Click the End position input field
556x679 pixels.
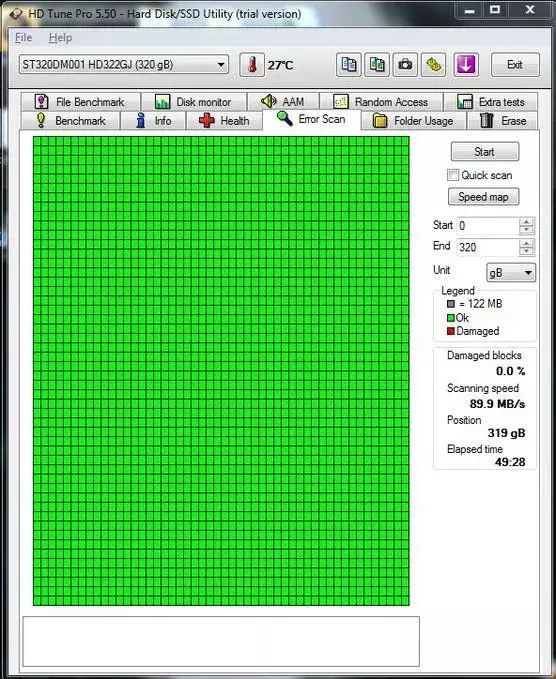488,248
